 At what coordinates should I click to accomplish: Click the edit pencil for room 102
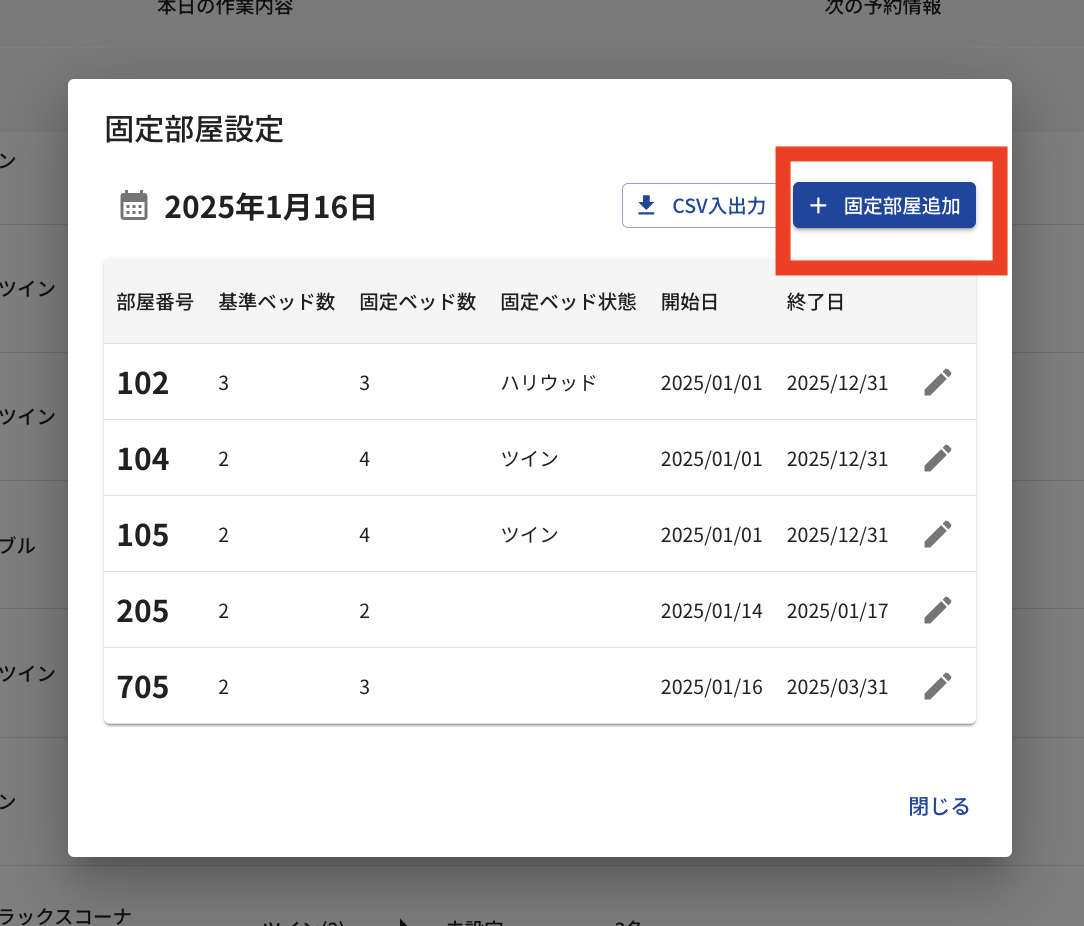[x=937, y=382]
